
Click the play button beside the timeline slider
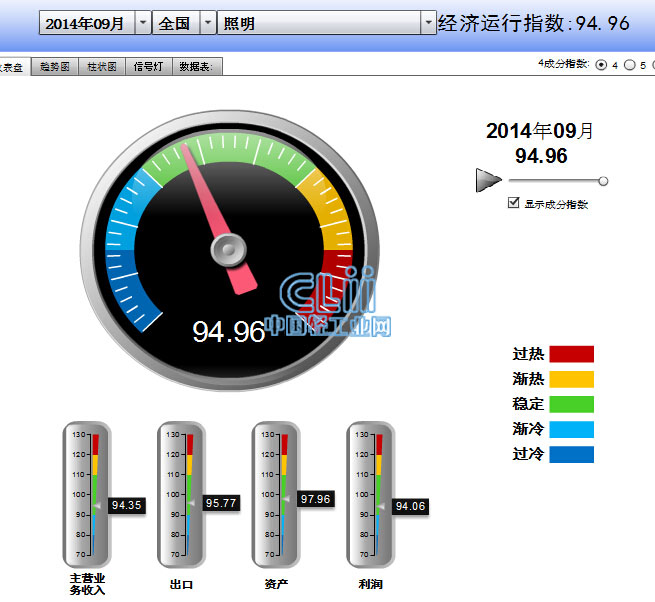click(x=488, y=180)
